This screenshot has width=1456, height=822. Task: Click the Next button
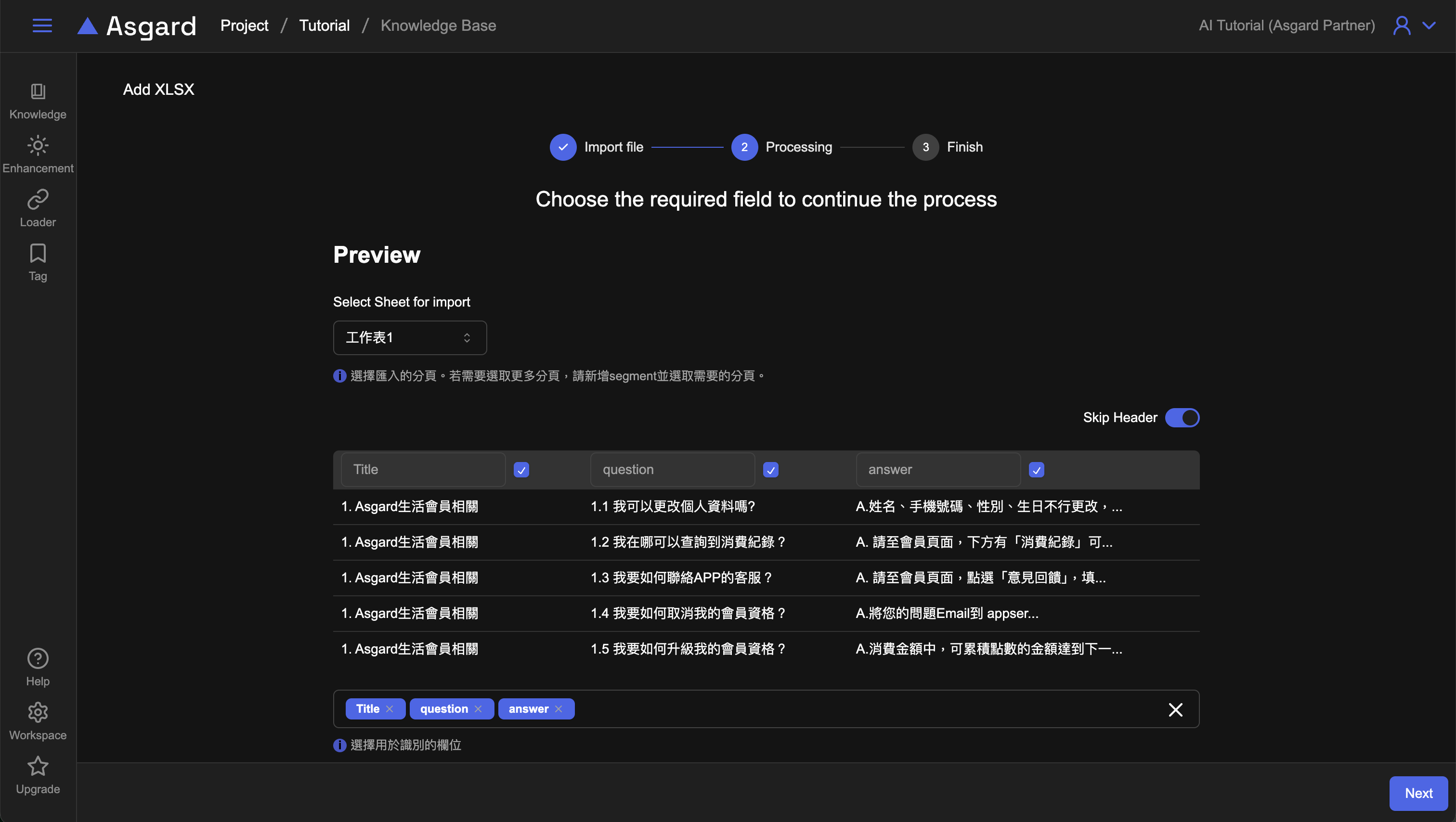coord(1418,793)
